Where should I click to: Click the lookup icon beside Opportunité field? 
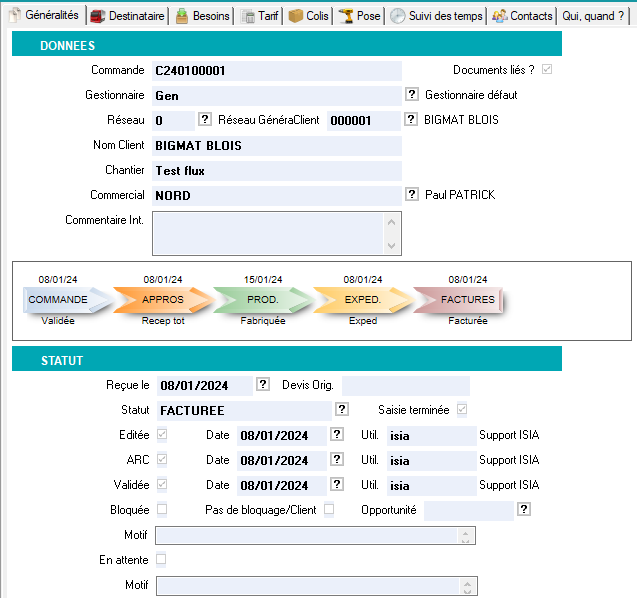point(524,509)
